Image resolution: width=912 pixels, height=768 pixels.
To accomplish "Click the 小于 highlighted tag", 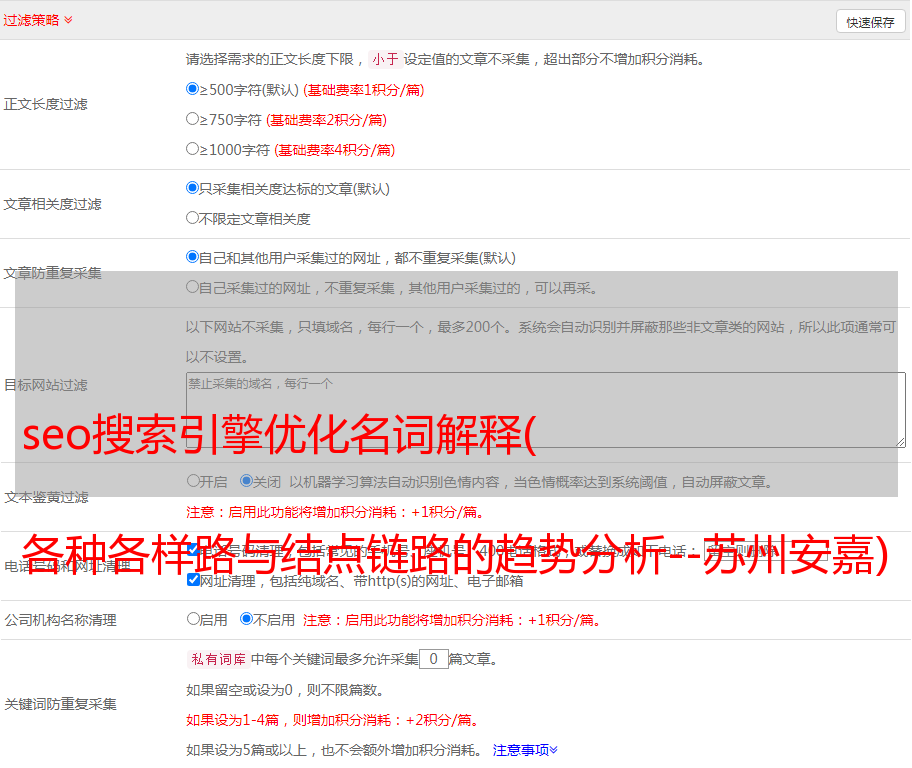I will 386,59.
